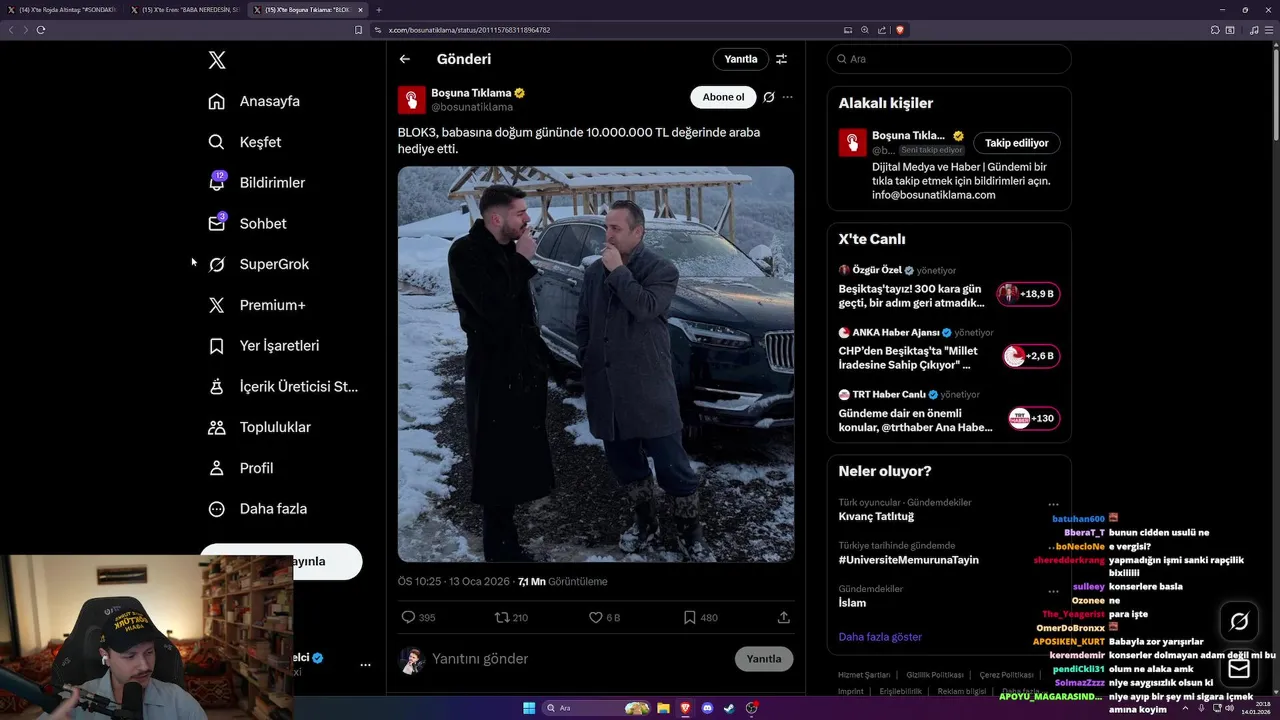Screen dimensions: 1280x720
Task: Open Premium+ from the sidebar
Action: [x=256, y=305]
